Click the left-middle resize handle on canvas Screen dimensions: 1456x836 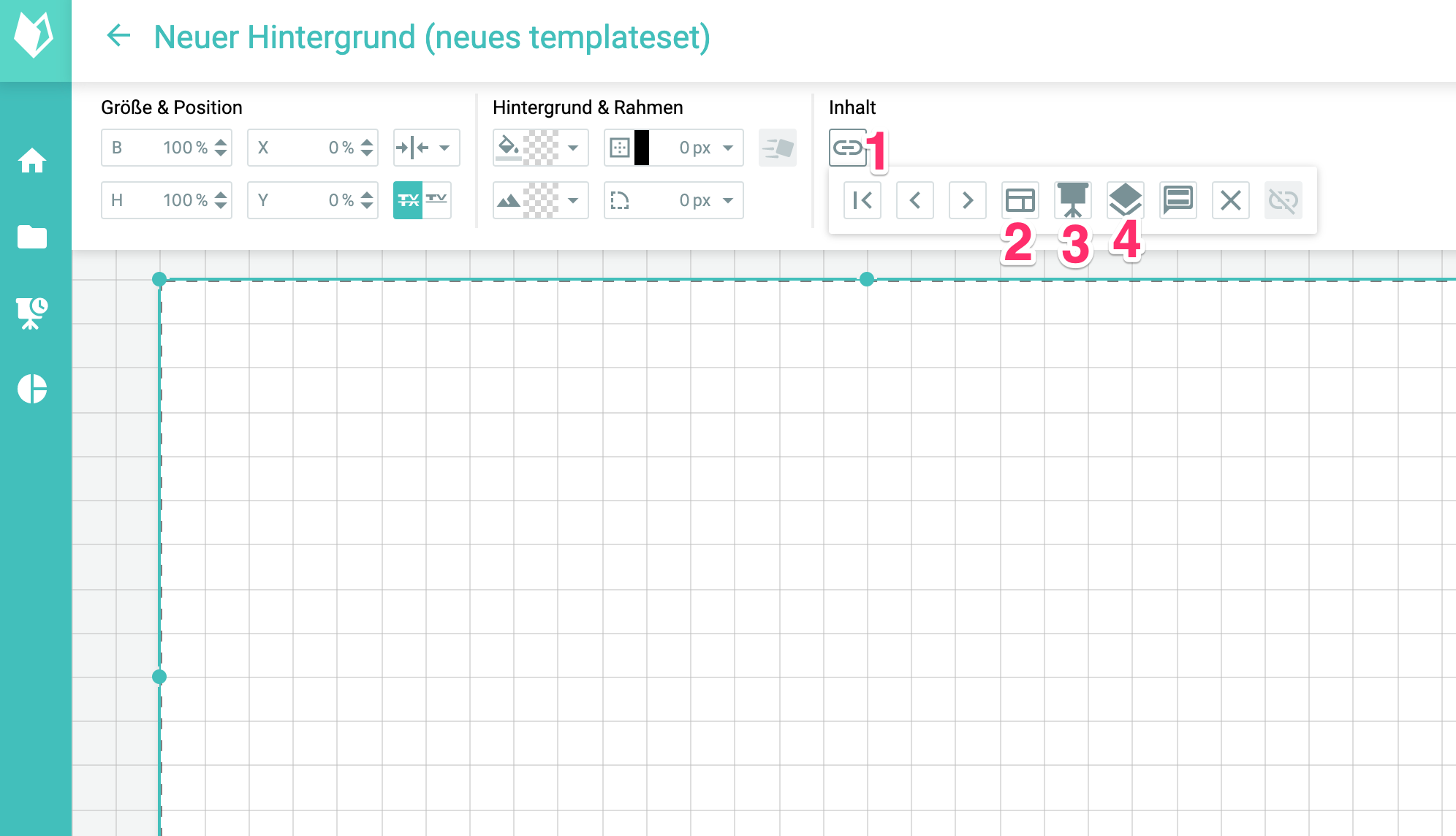coord(159,677)
